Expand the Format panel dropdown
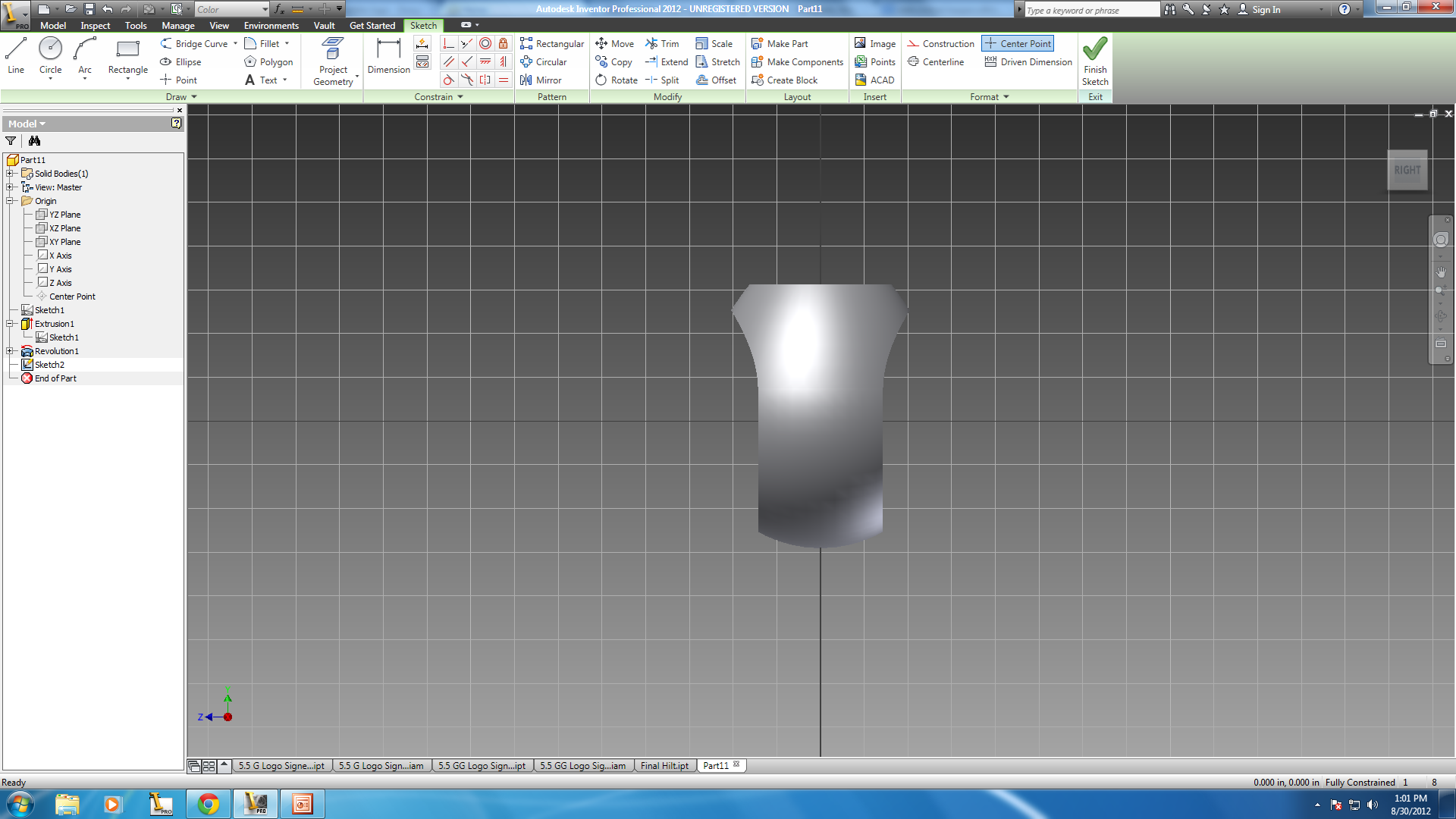 (x=990, y=96)
